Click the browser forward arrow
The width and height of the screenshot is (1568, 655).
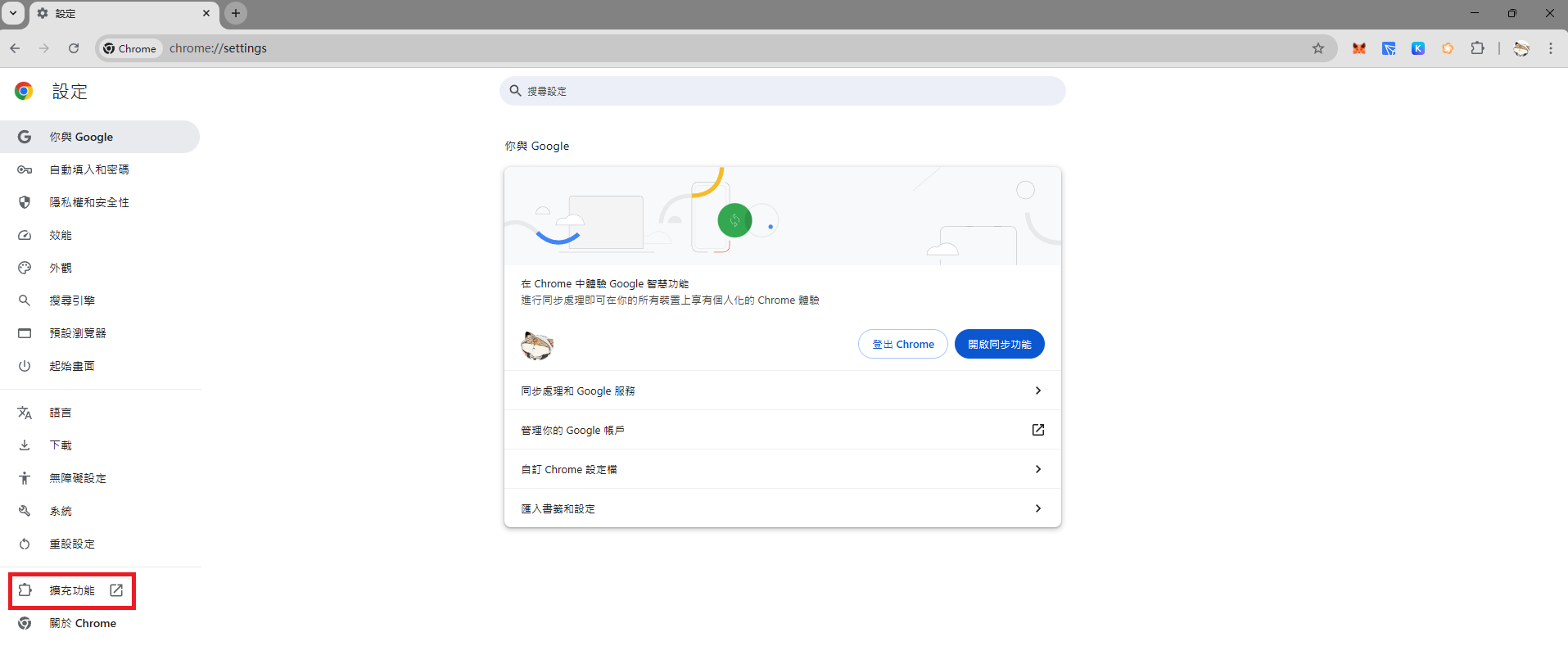pos(44,48)
